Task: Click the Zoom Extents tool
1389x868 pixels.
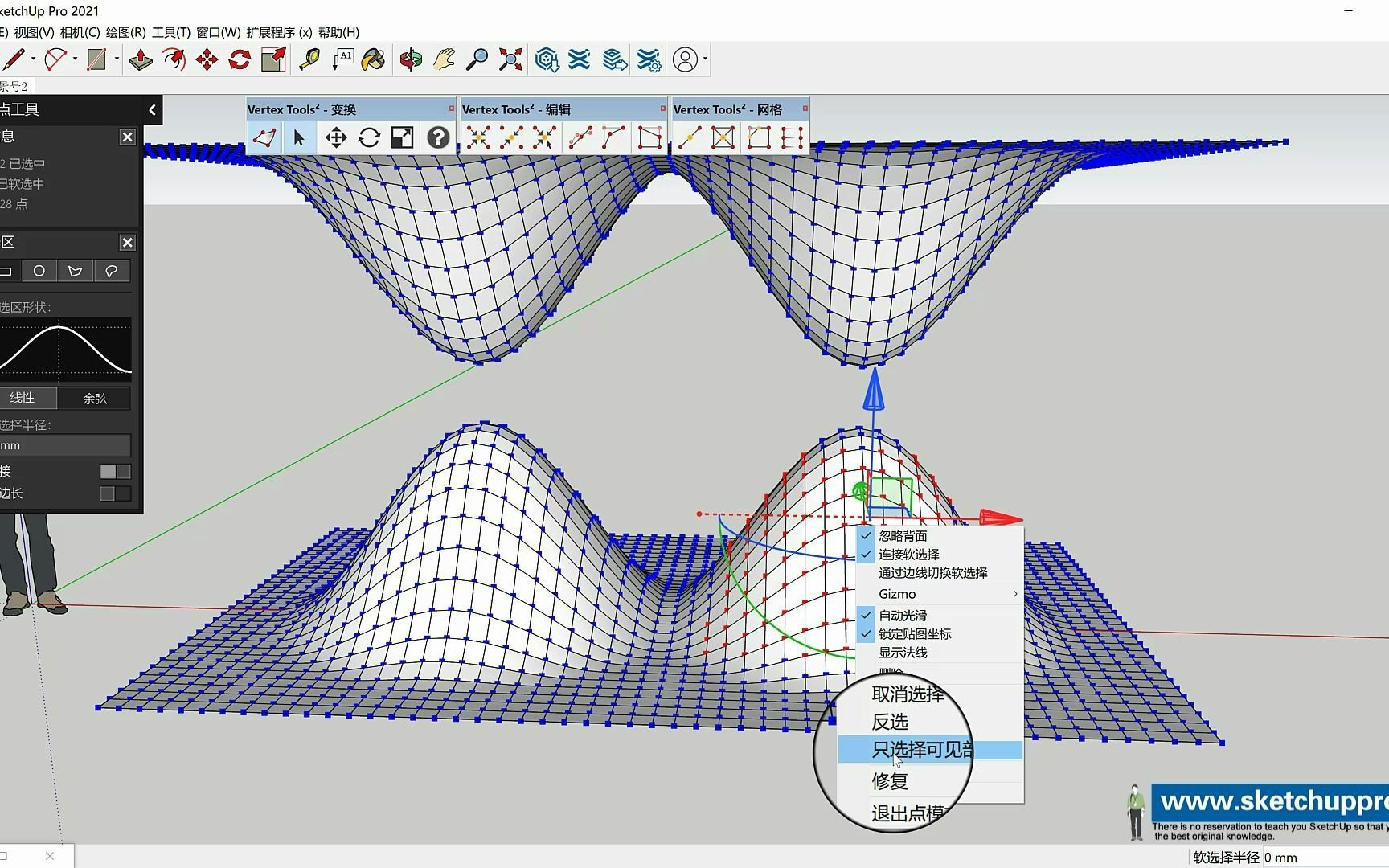Action: pos(510,59)
